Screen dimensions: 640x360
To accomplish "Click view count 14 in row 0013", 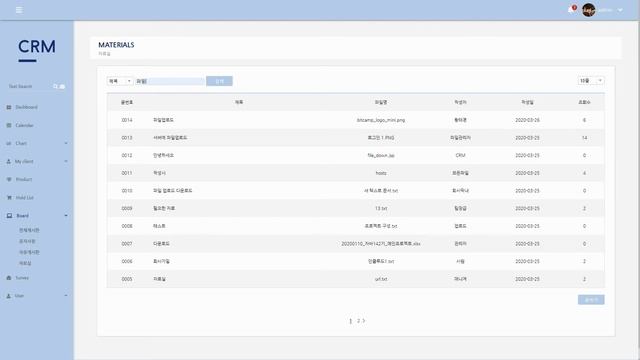I will pos(584,138).
